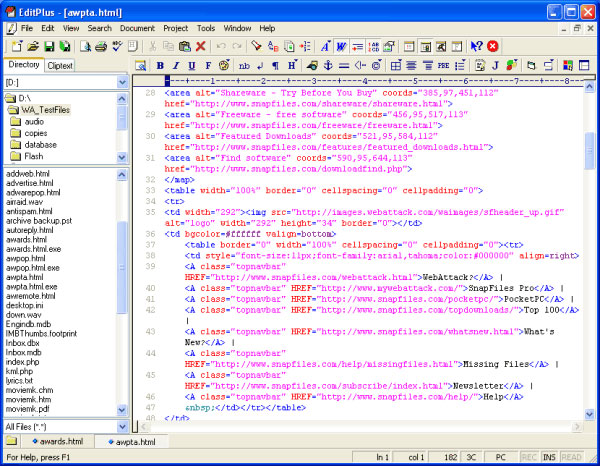Image resolution: width=600 pixels, height=466 pixels.
Task: Select the WA_TestFiles folder
Action: coord(46,110)
